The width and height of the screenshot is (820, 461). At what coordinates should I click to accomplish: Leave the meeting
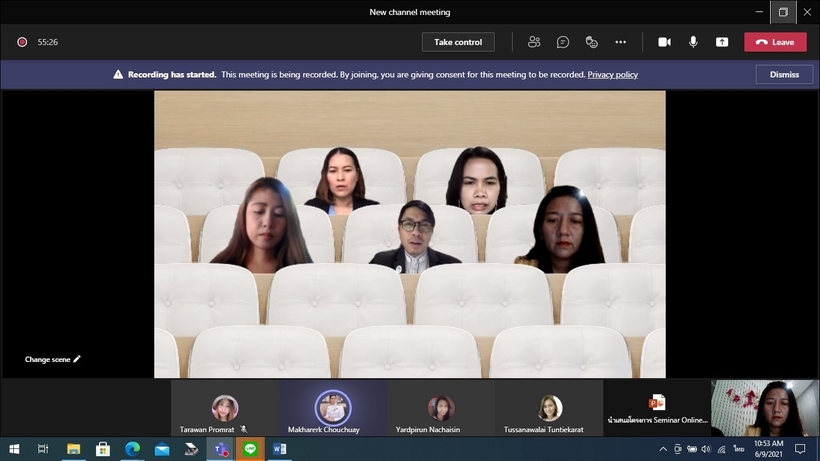point(776,42)
